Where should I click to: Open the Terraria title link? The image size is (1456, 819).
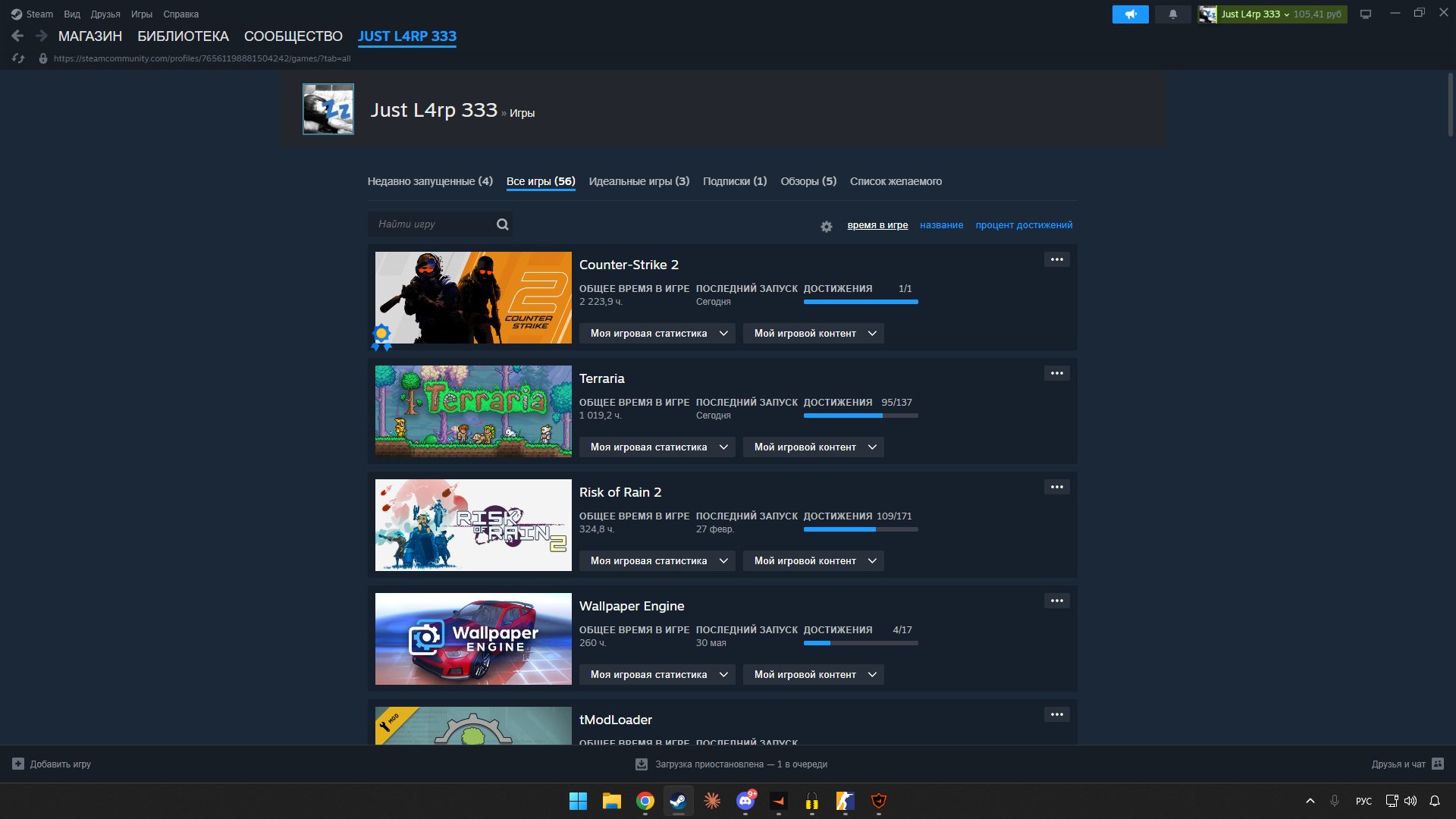coord(602,378)
